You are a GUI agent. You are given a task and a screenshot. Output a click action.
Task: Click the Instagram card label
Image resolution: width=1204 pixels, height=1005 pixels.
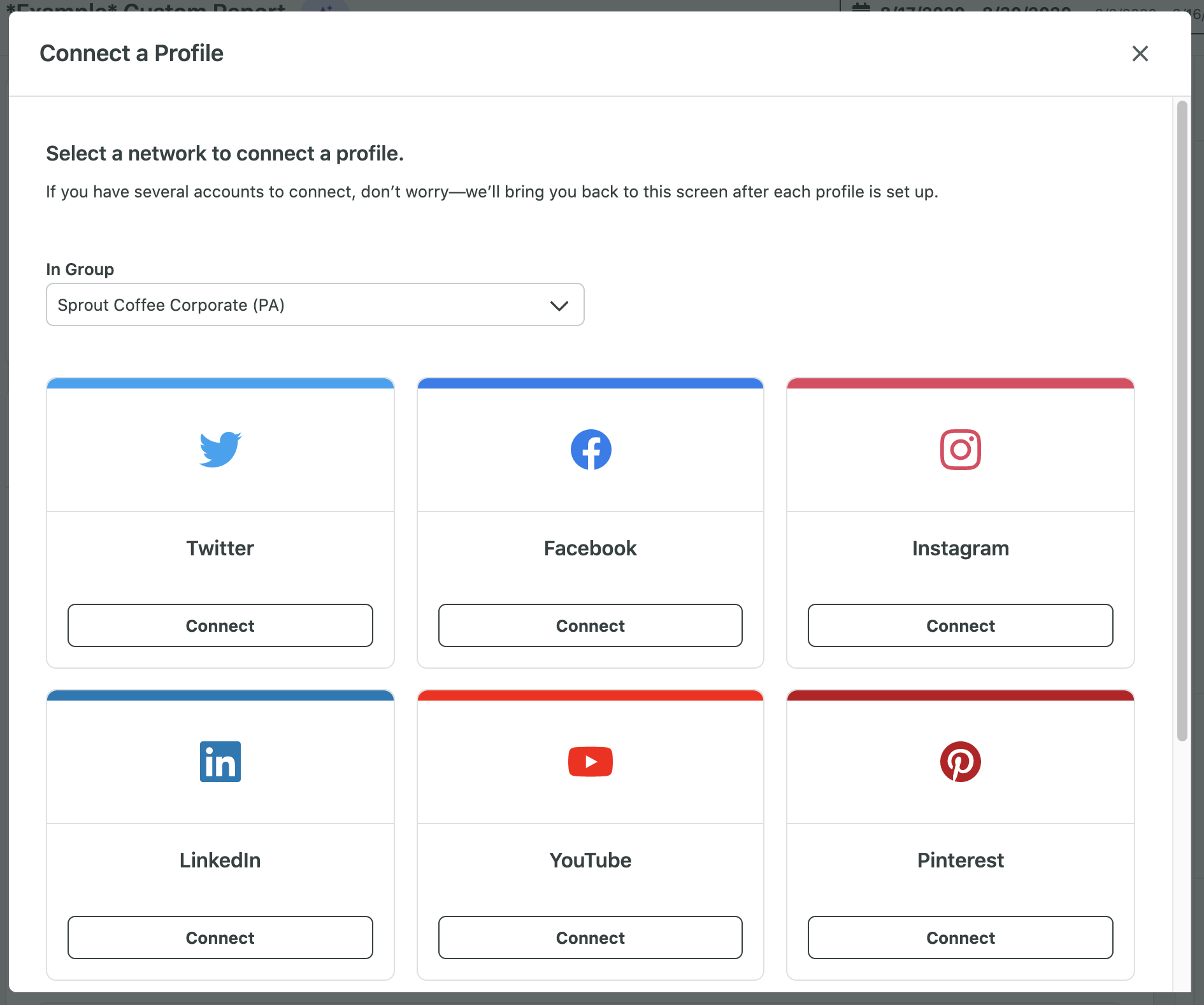[961, 548]
